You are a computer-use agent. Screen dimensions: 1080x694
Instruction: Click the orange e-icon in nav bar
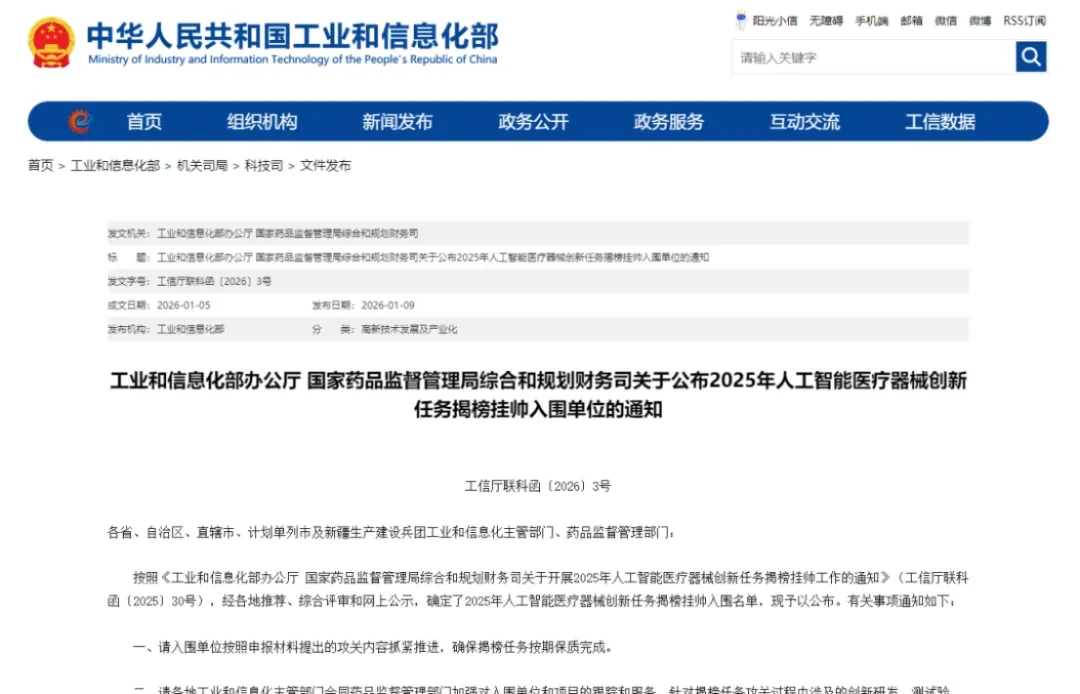[x=80, y=121]
